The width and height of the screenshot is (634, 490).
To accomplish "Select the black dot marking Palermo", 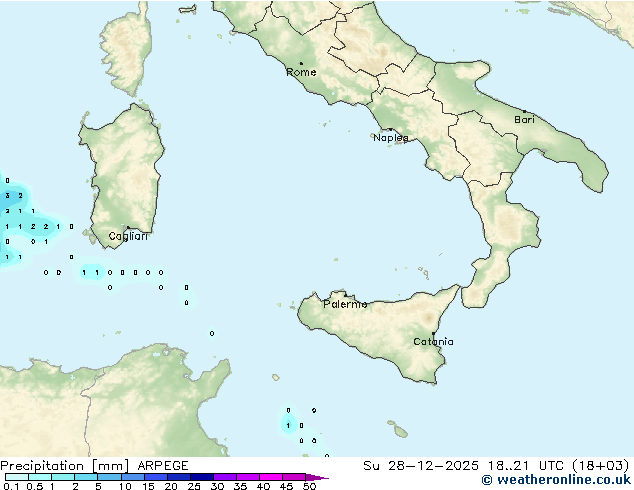I will [345, 295].
